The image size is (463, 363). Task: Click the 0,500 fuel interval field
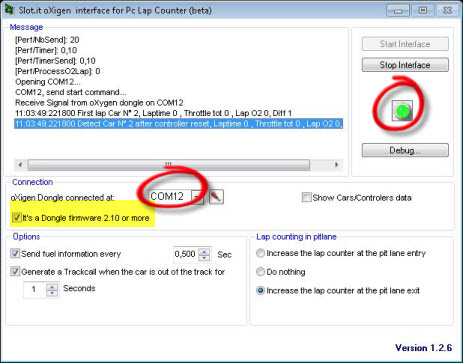185,254
